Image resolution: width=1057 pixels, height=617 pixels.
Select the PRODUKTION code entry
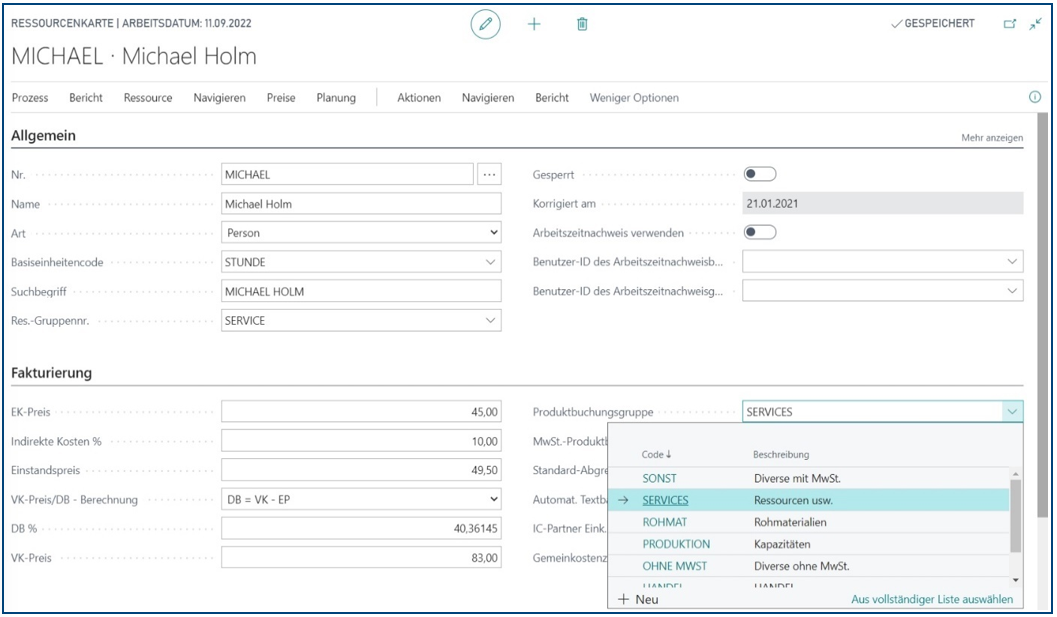[676, 544]
